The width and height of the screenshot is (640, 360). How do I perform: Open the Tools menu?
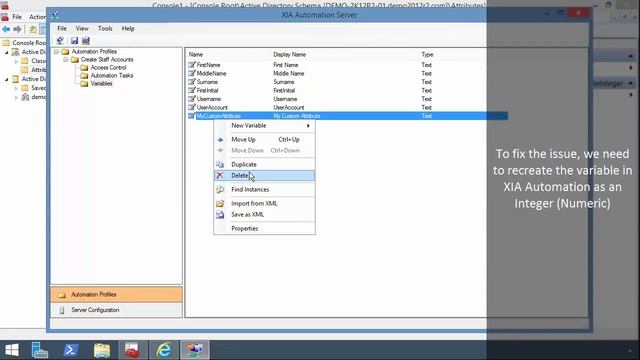click(x=105, y=29)
